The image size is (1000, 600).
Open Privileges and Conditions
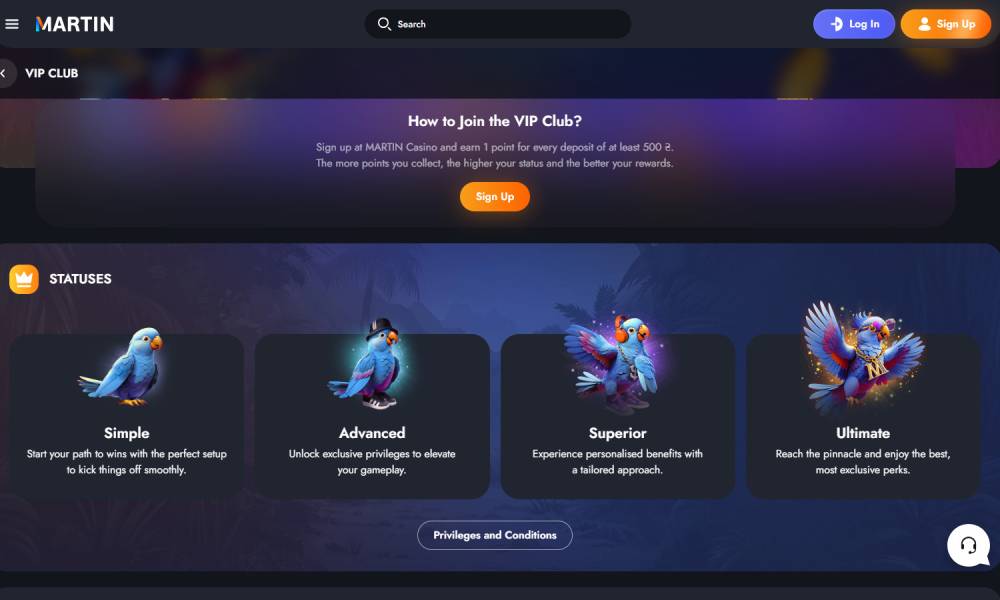coord(495,535)
